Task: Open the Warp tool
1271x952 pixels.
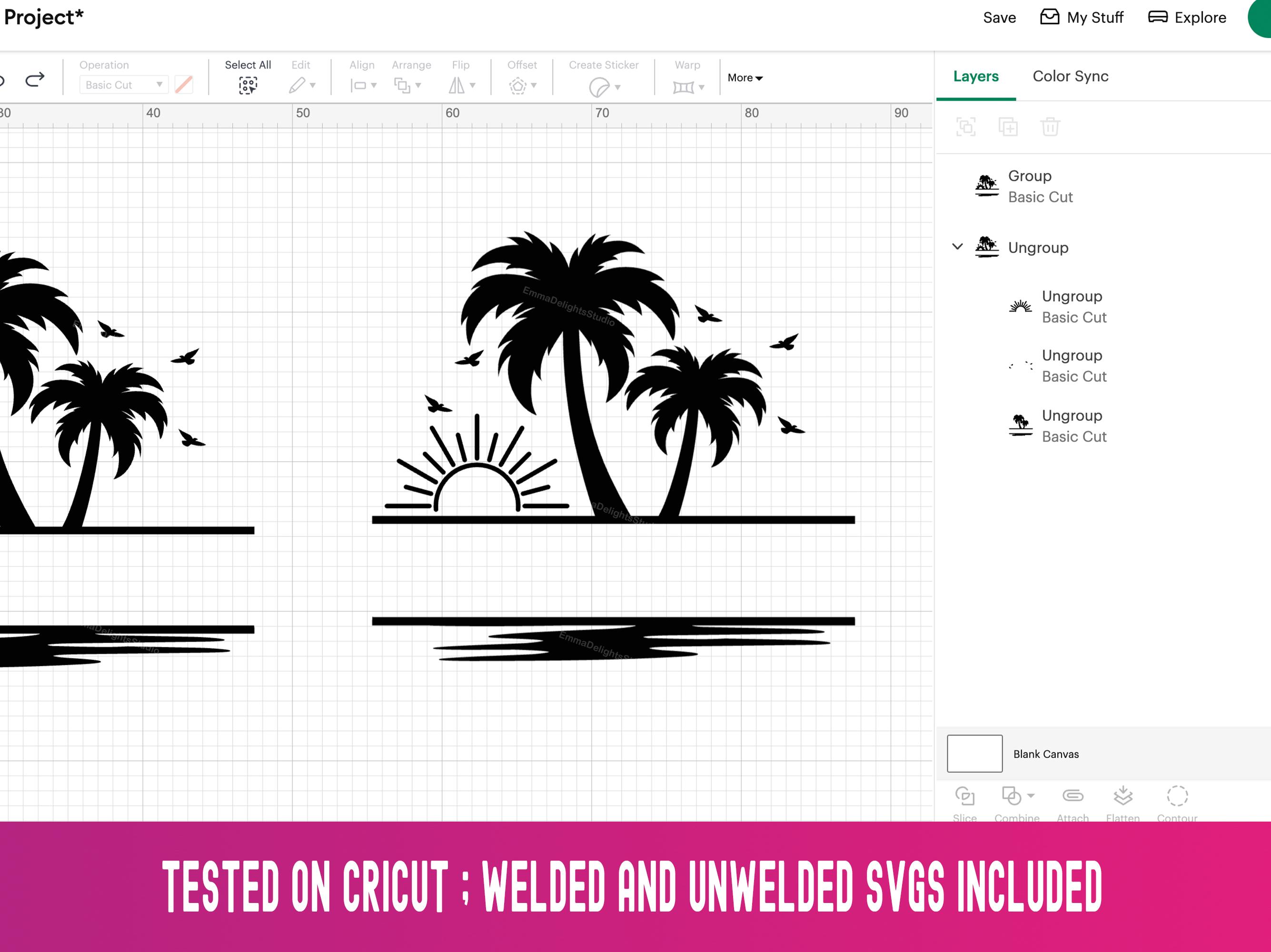Action: (x=688, y=87)
